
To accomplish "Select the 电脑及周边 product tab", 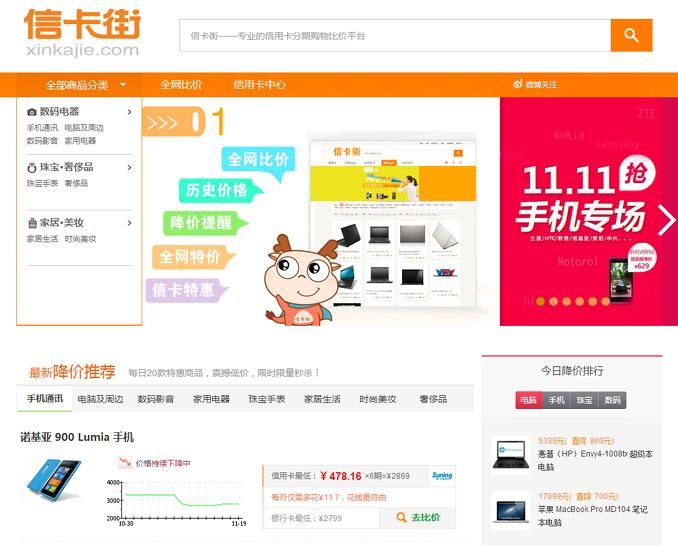I will click(x=100, y=399).
